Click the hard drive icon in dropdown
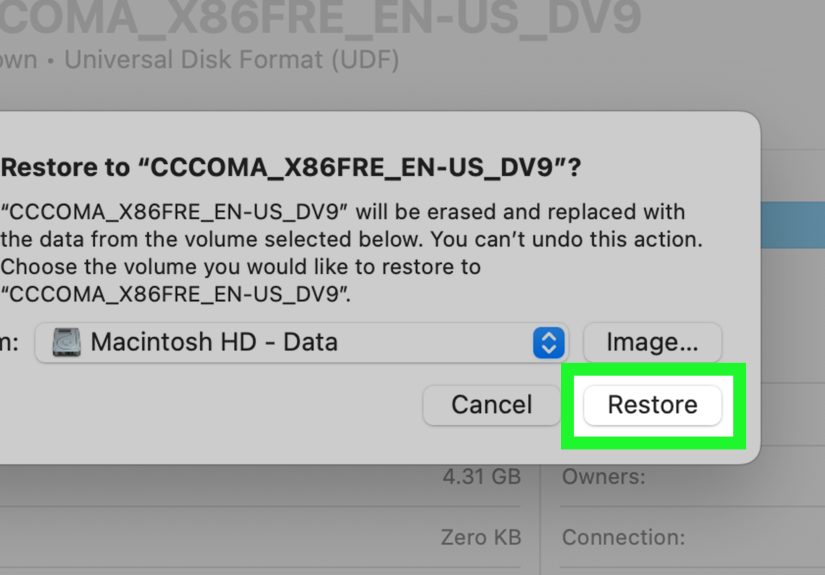The height and width of the screenshot is (575, 825). 67,343
